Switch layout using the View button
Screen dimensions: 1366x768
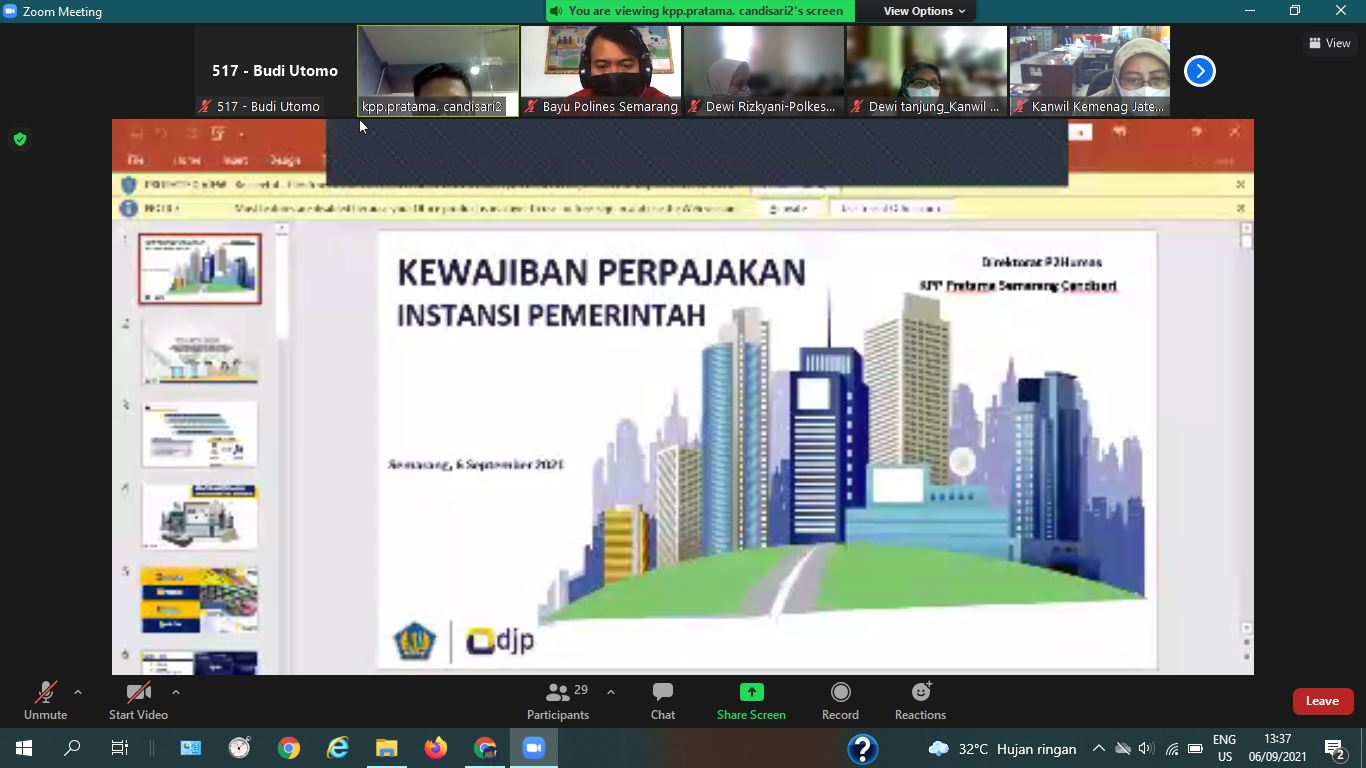click(x=1329, y=43)
